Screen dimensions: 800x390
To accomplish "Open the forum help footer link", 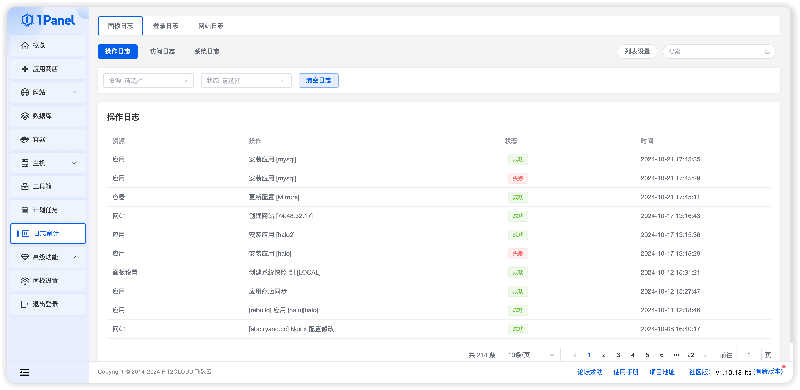I will point(590,372).
